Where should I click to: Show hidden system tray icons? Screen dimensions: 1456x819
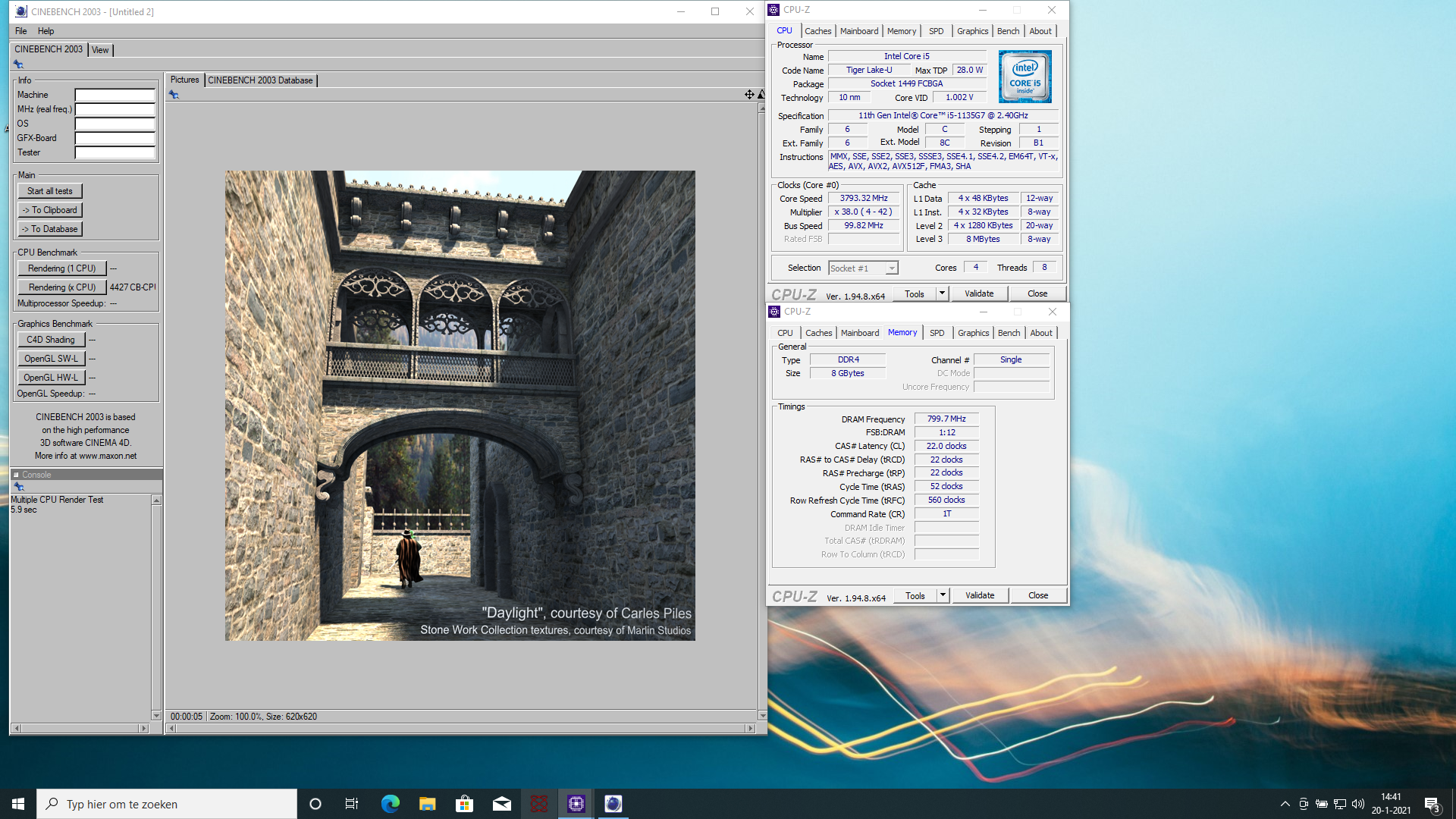[1285, 804]
